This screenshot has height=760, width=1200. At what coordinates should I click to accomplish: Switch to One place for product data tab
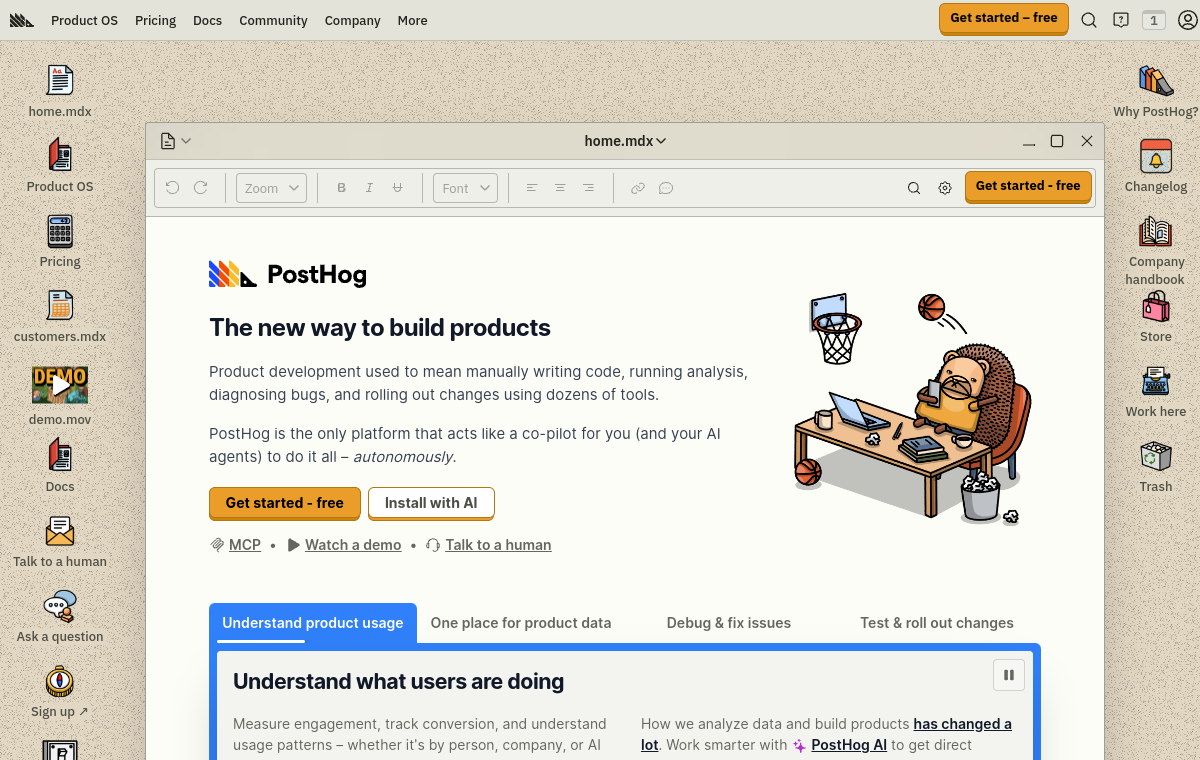coord(521,623)
